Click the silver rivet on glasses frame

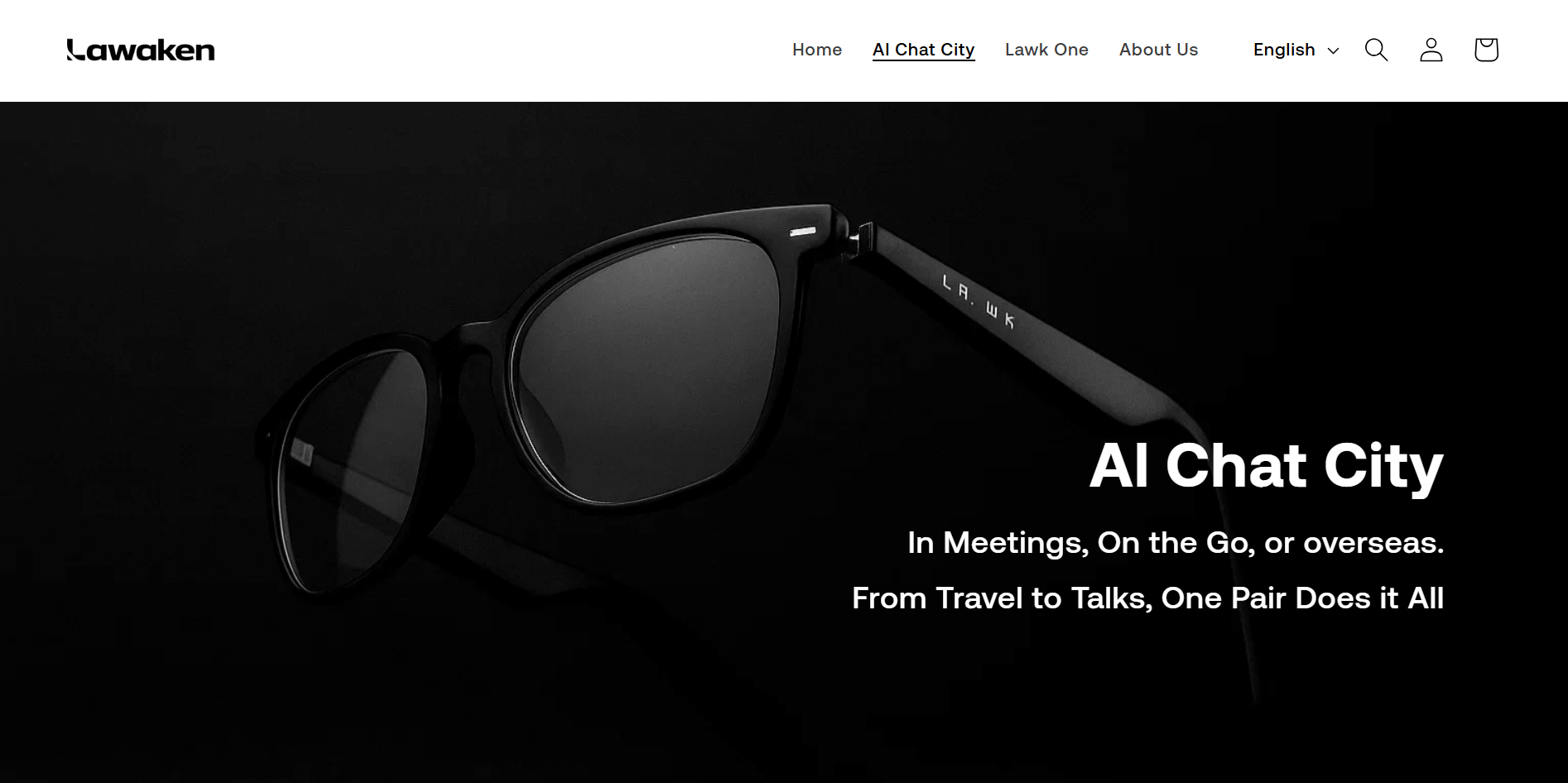click(x=802, y=232)
